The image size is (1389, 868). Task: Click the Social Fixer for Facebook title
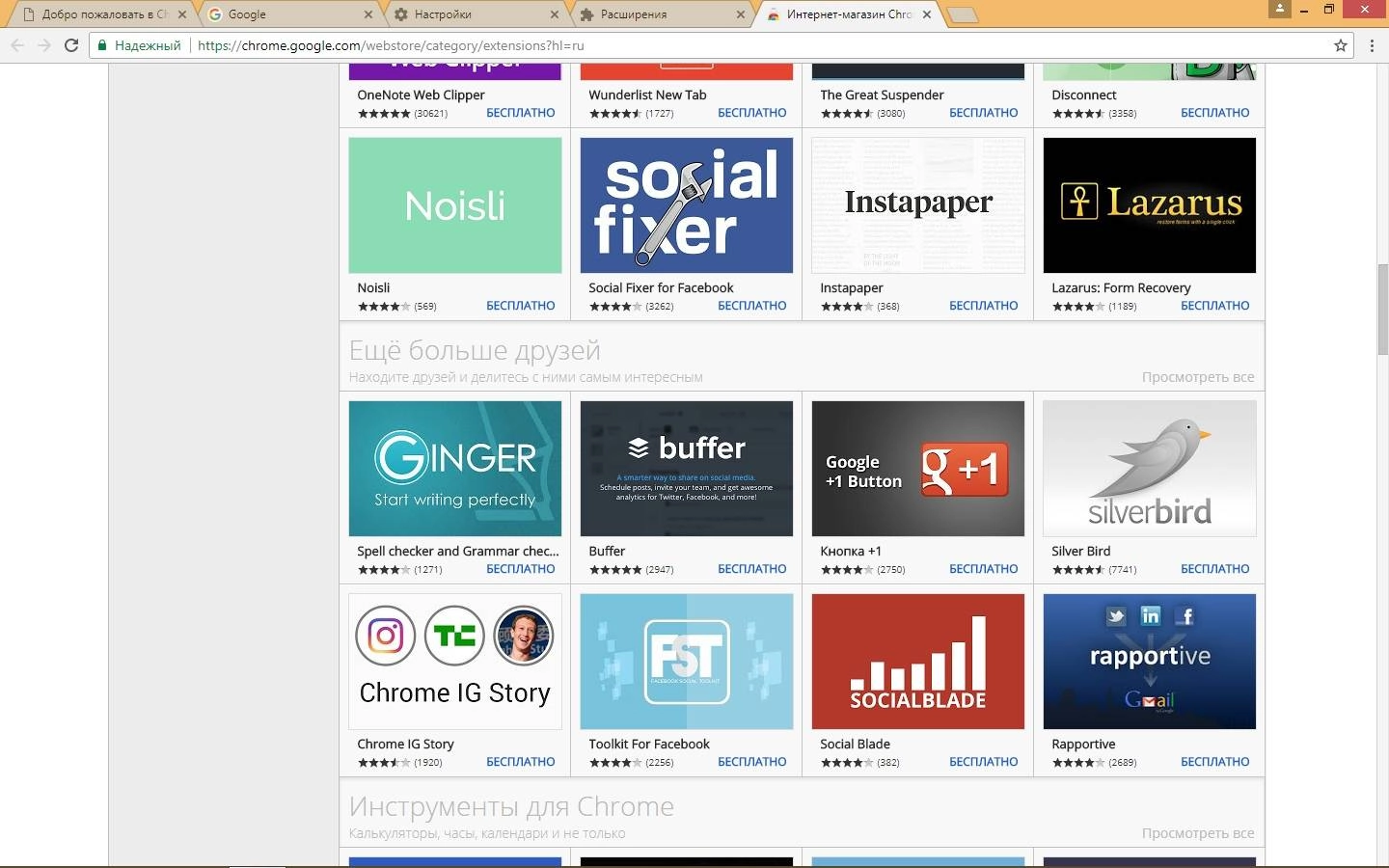661,287
